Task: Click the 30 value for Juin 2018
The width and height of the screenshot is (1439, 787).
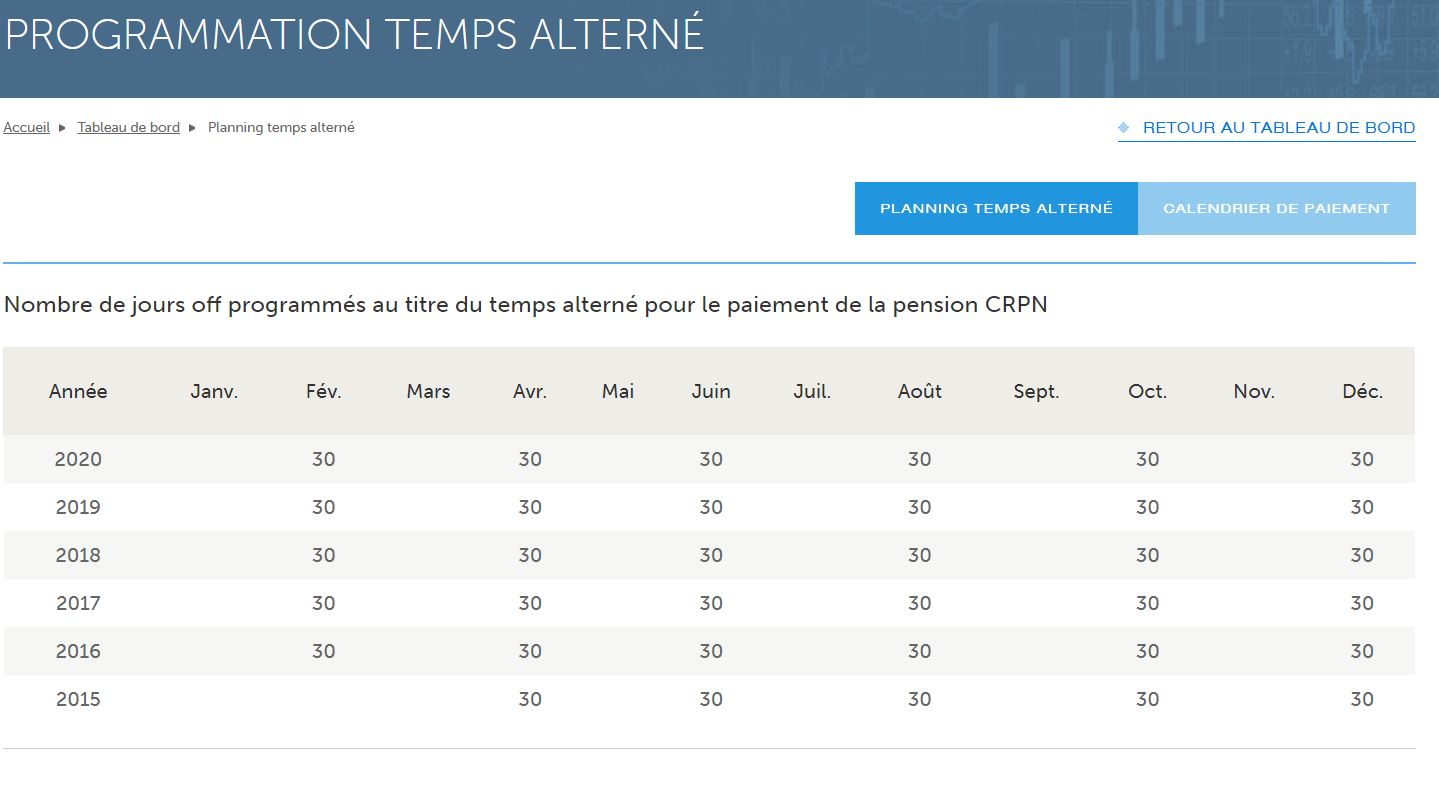Action: tap(711, 556)
